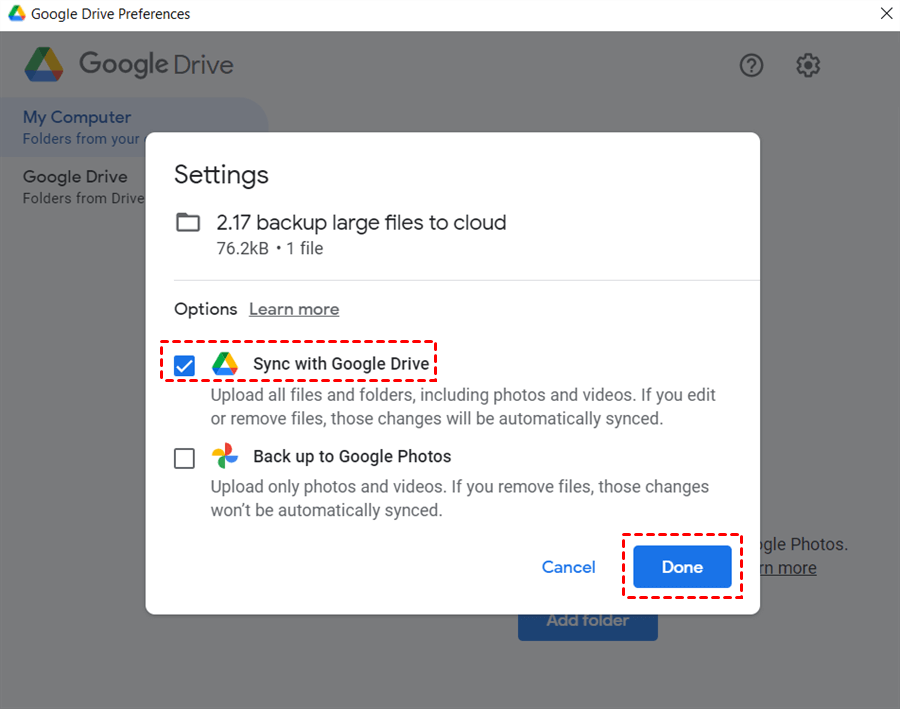Select the folder entry 2.17 backup large files

[361, 222]
